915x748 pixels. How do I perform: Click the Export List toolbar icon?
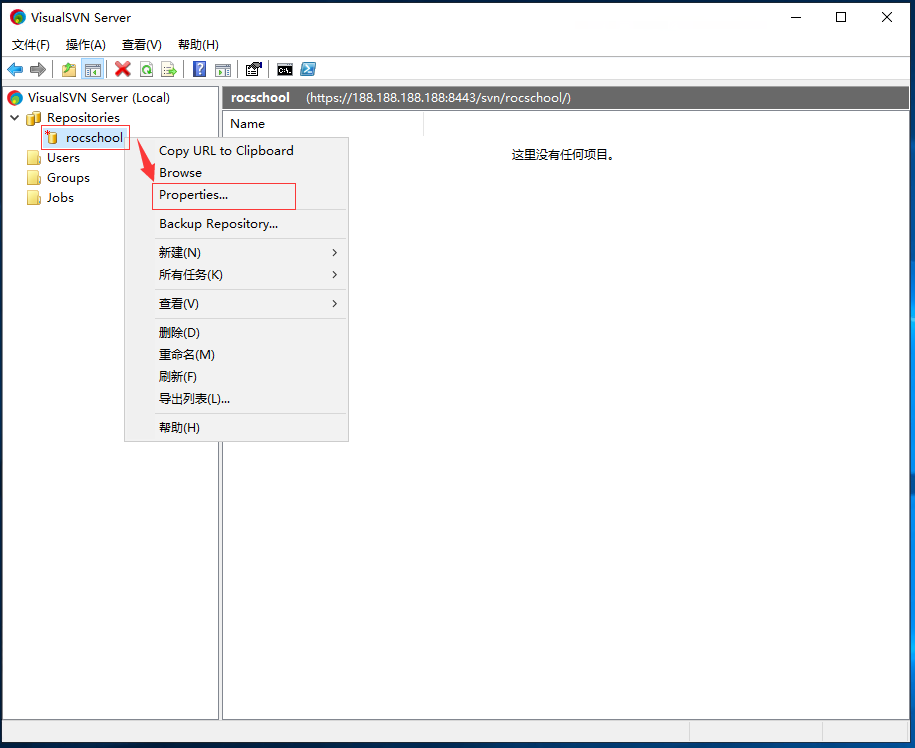pos(169,69)
